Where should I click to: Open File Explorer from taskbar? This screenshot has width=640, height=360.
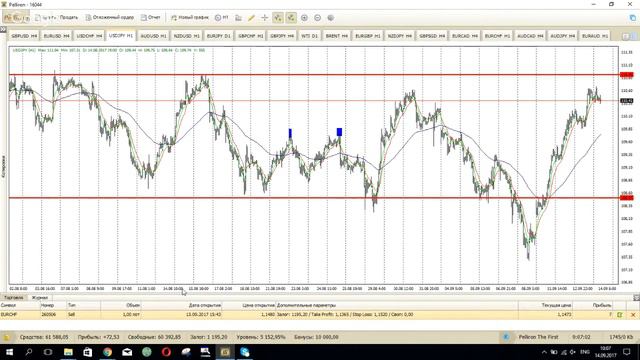(x=68, y=352)
